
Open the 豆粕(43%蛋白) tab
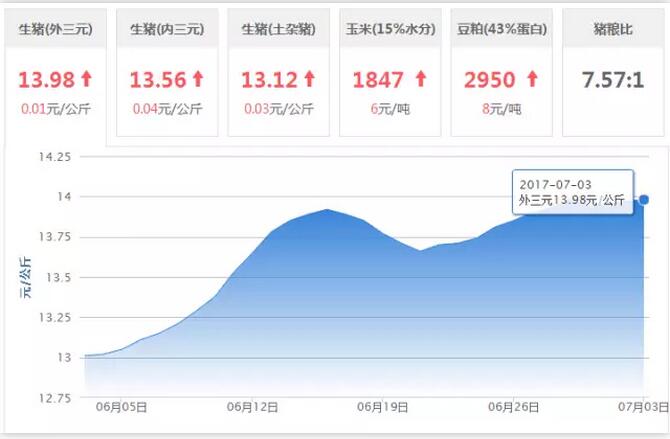500,29
